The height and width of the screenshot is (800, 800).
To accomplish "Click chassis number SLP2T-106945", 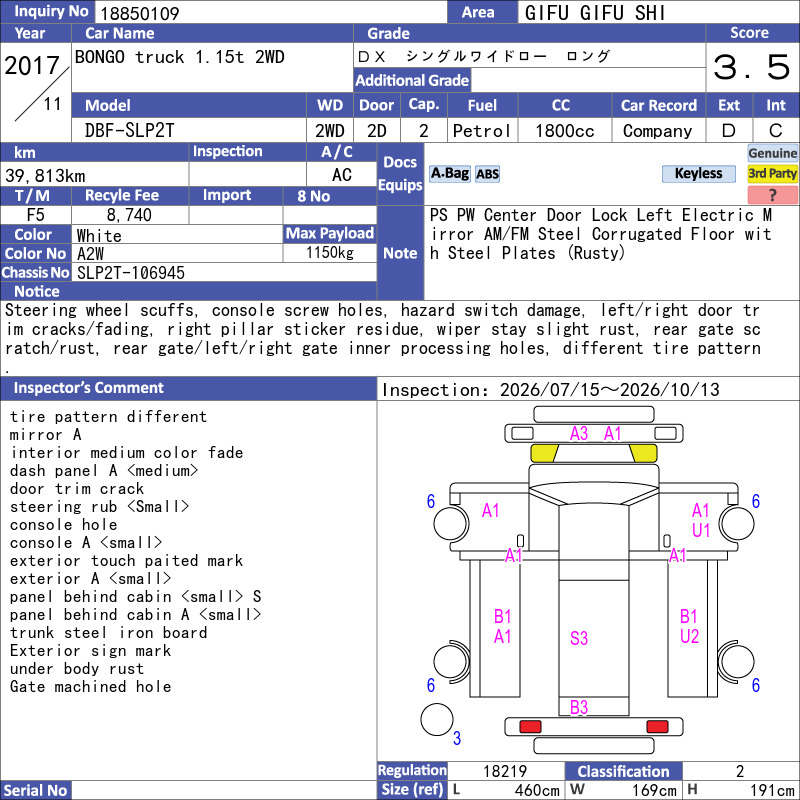I will point(131,273).
